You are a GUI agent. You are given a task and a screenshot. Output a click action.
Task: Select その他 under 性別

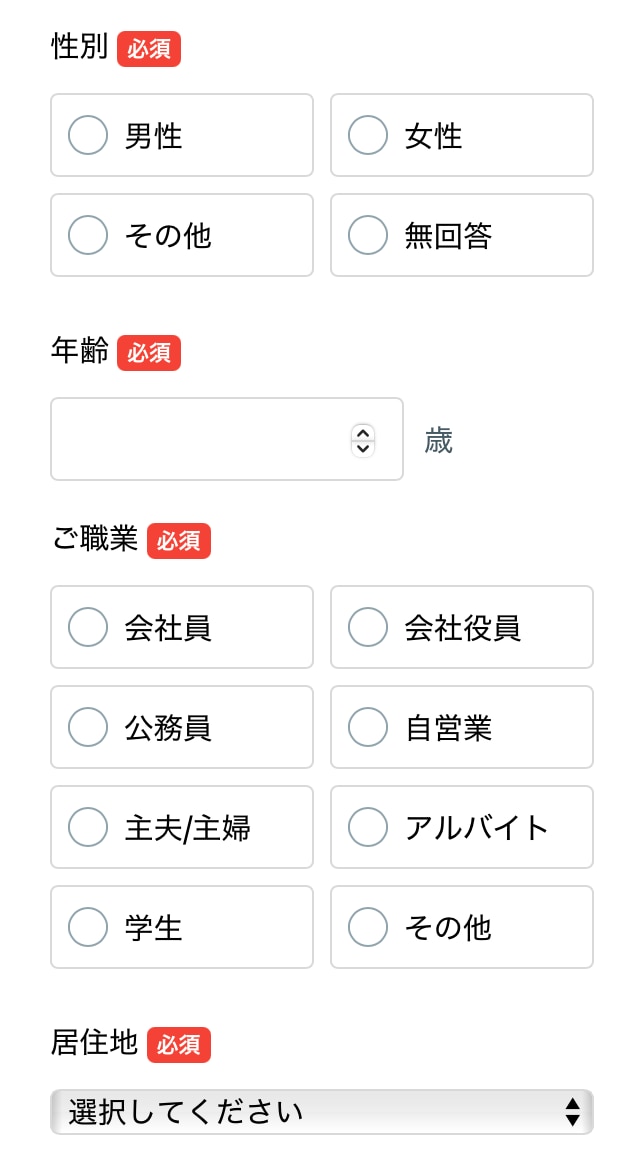coord(88,235)
